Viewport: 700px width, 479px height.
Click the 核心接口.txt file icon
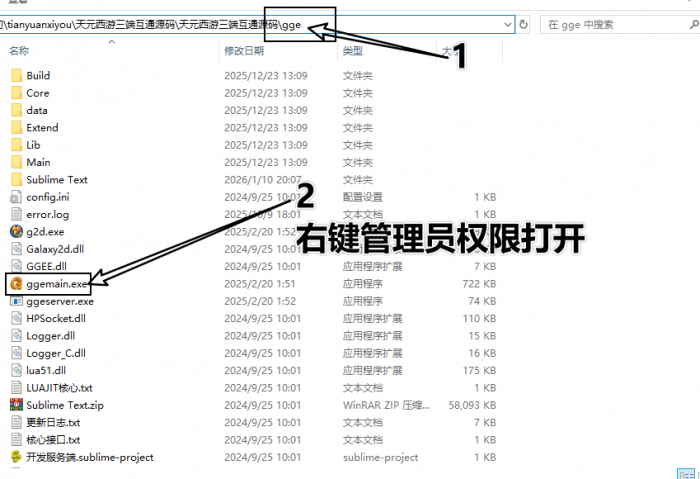[16, 440]
